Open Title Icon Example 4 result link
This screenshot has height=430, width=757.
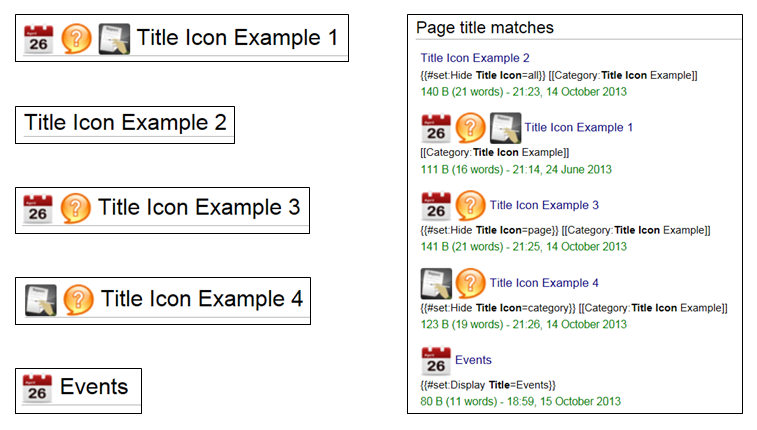click(544, 283)
